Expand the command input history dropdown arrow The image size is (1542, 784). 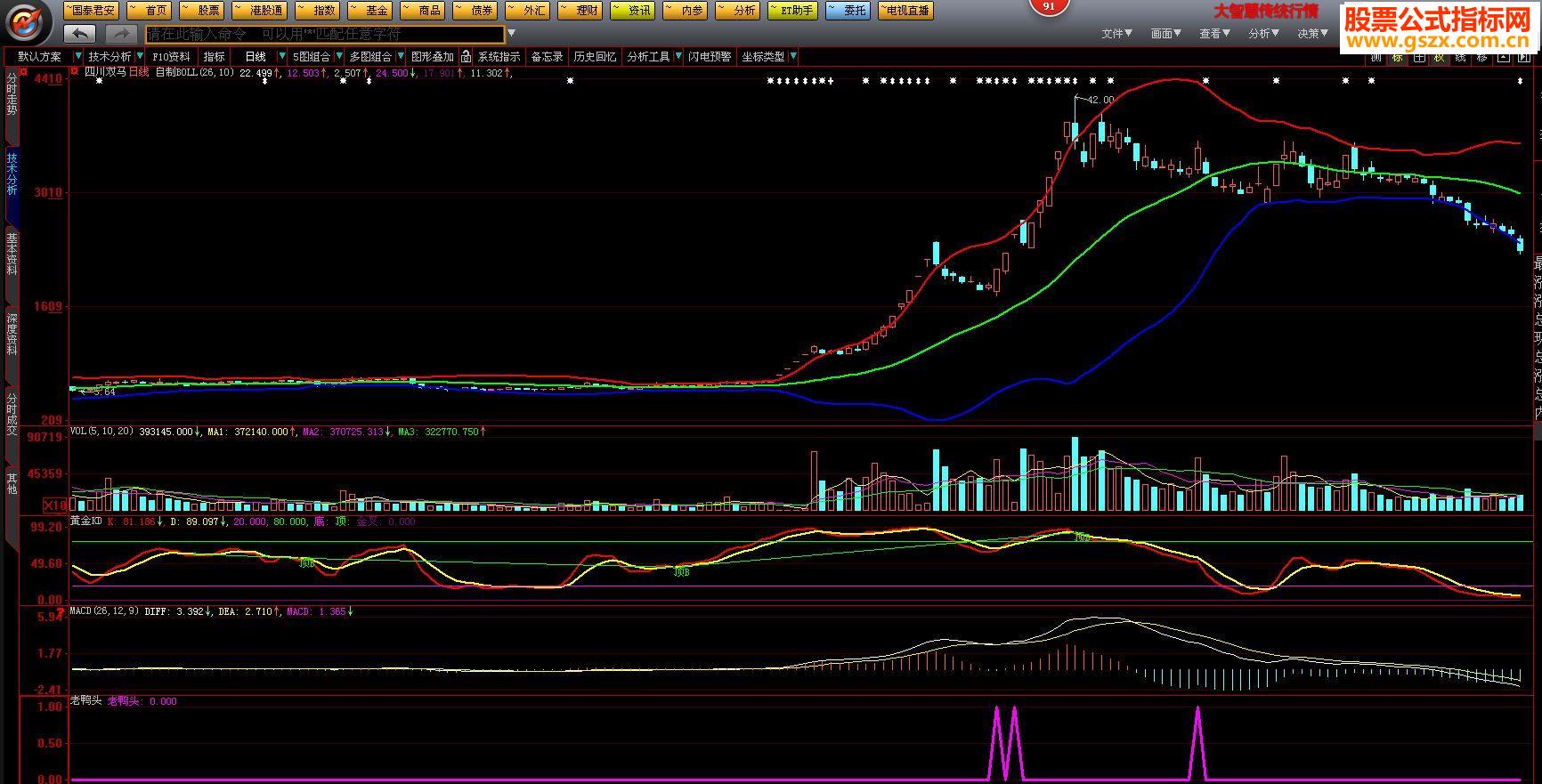coord(511,34)
